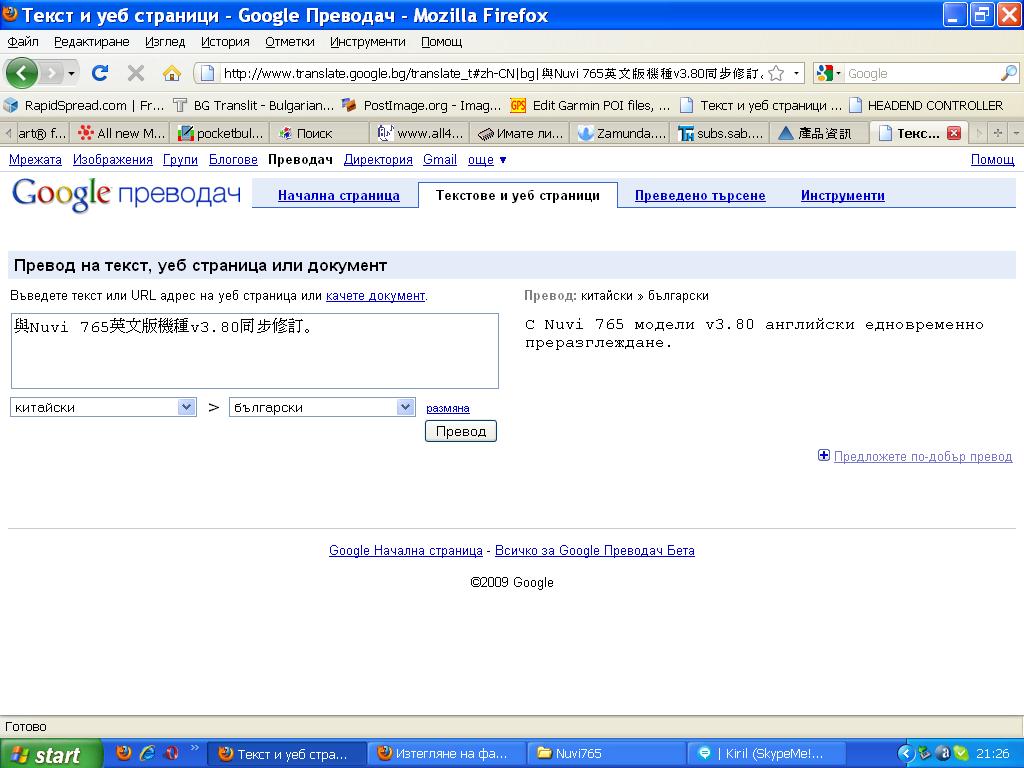Open the Home page icon
The width and height of the screenshot is (1024, 768).
coord(171,72)
